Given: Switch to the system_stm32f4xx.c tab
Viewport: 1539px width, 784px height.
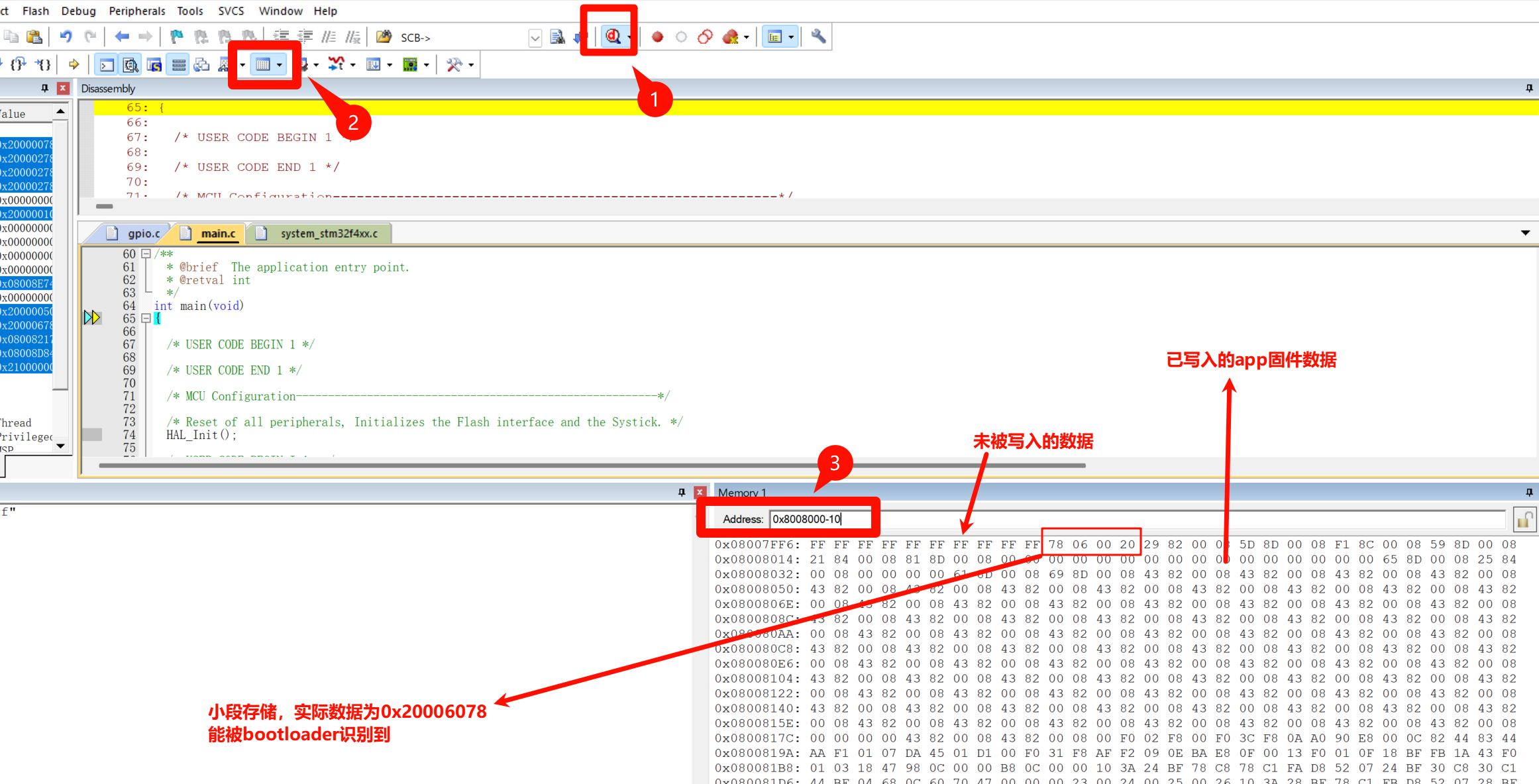Looking at the screenshot, I should (328, 233).
